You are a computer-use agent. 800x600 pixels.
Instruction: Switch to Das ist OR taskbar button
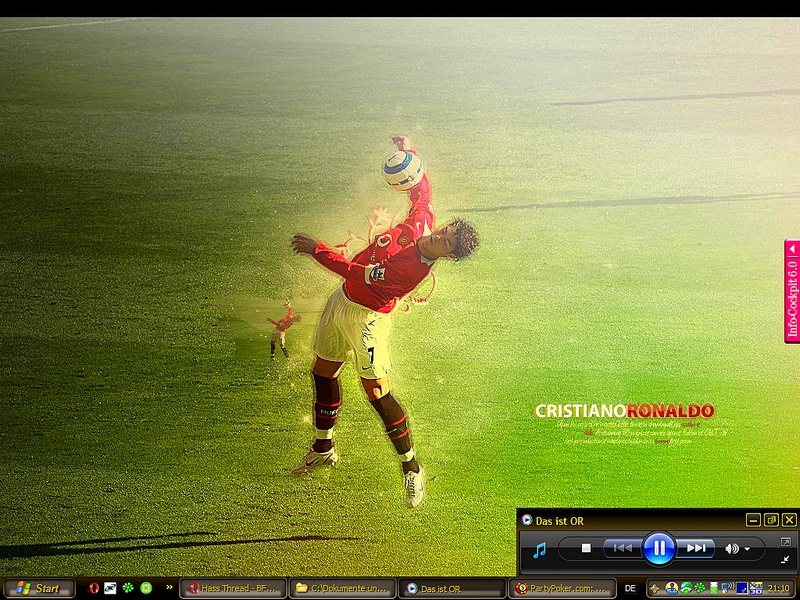[x=452, y=588]
